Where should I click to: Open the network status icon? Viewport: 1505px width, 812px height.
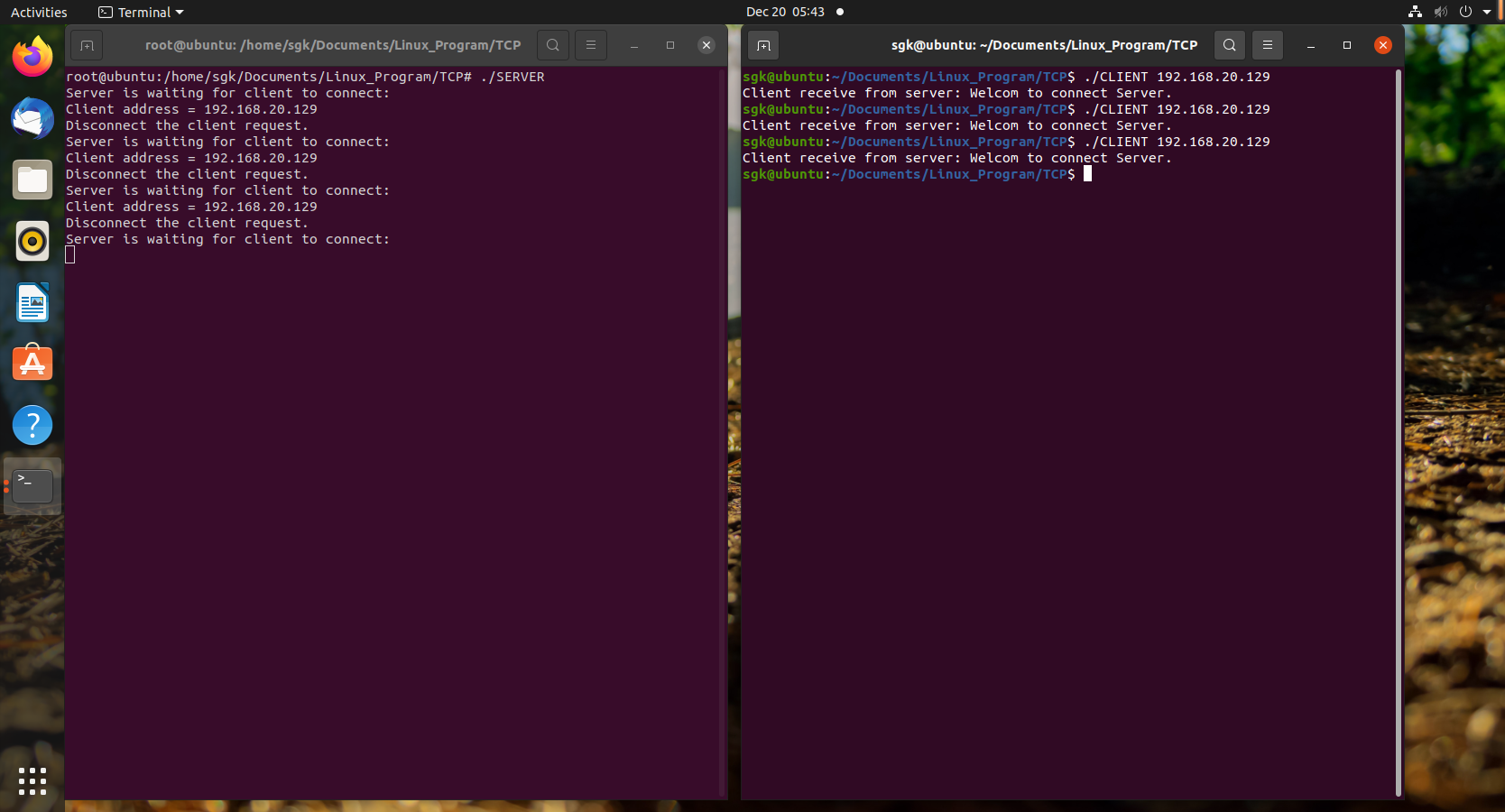coord(1415,12)
